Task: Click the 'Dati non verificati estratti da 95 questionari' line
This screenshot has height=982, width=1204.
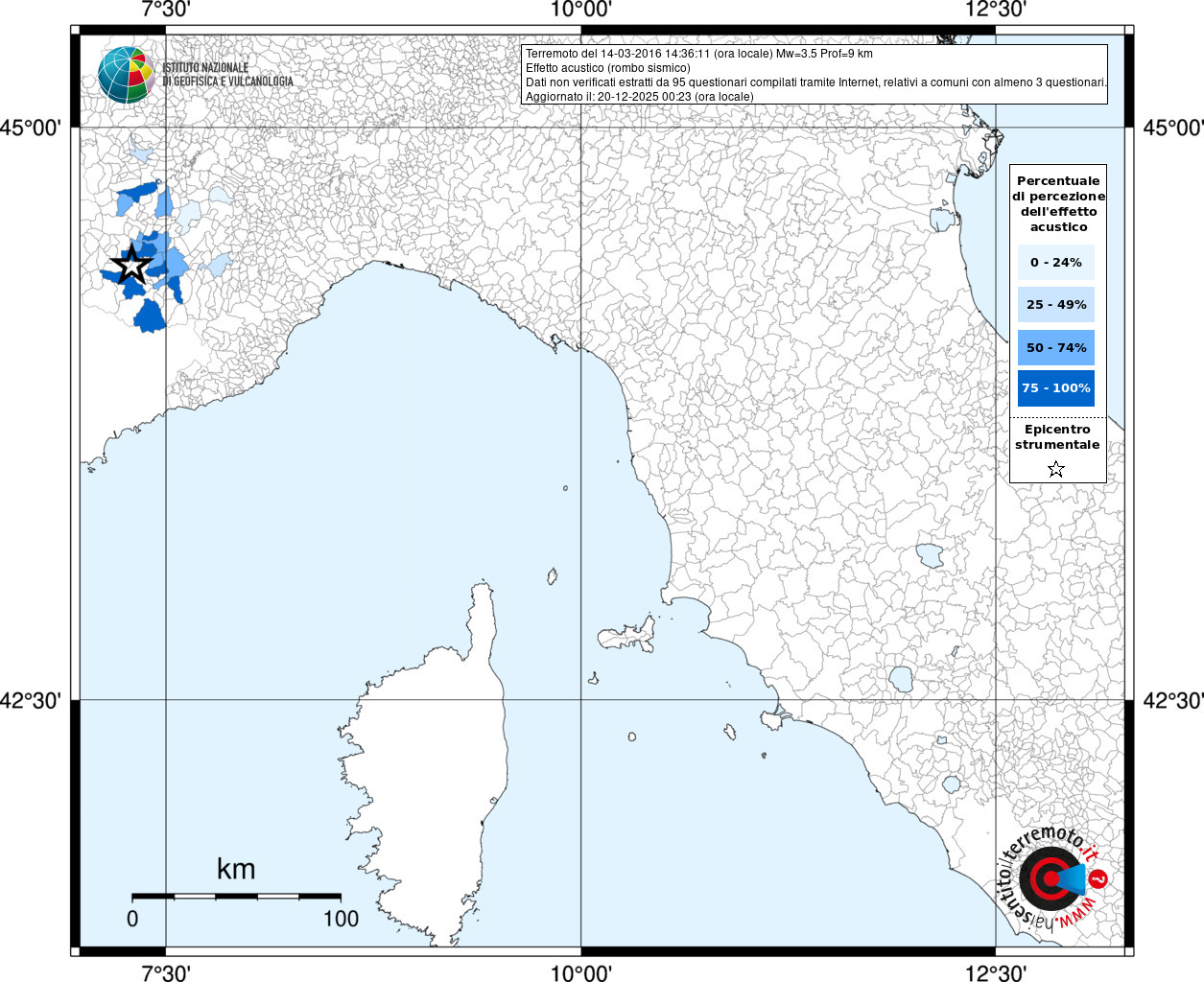Action: 816,82
